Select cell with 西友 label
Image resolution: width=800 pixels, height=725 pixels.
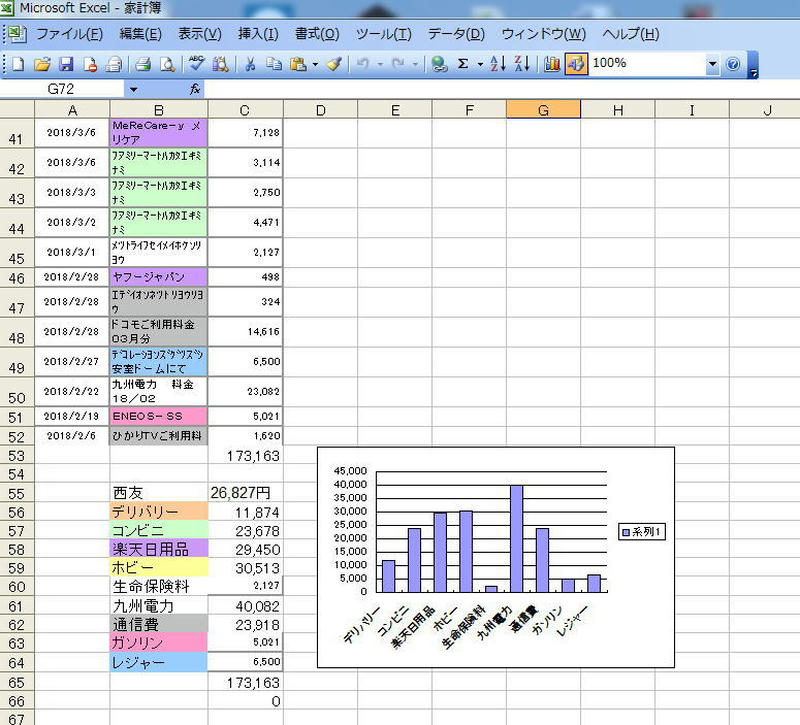click(x=159, y=493)
